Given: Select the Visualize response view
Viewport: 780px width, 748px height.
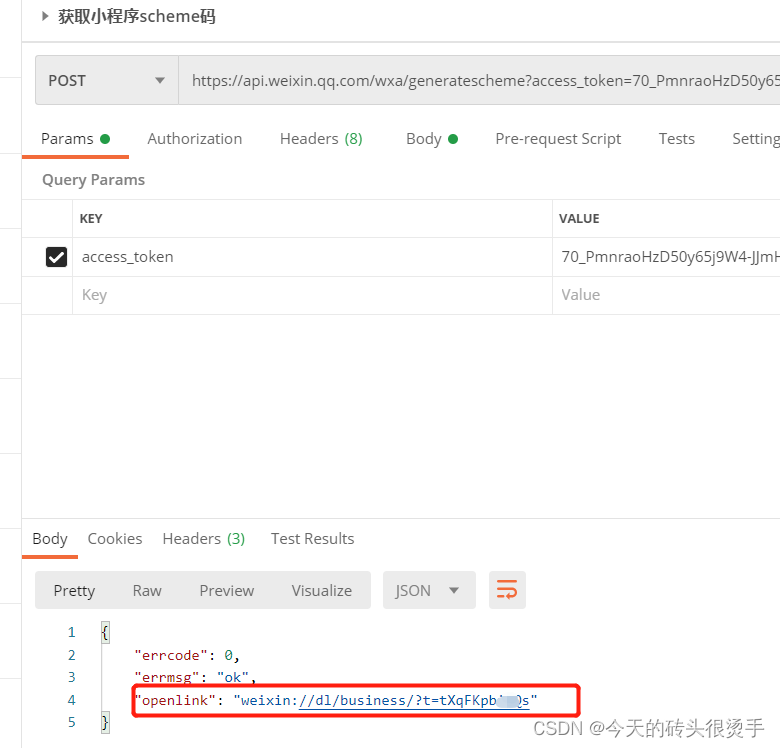Looking at the screenshot, I should tap(321, 590).
